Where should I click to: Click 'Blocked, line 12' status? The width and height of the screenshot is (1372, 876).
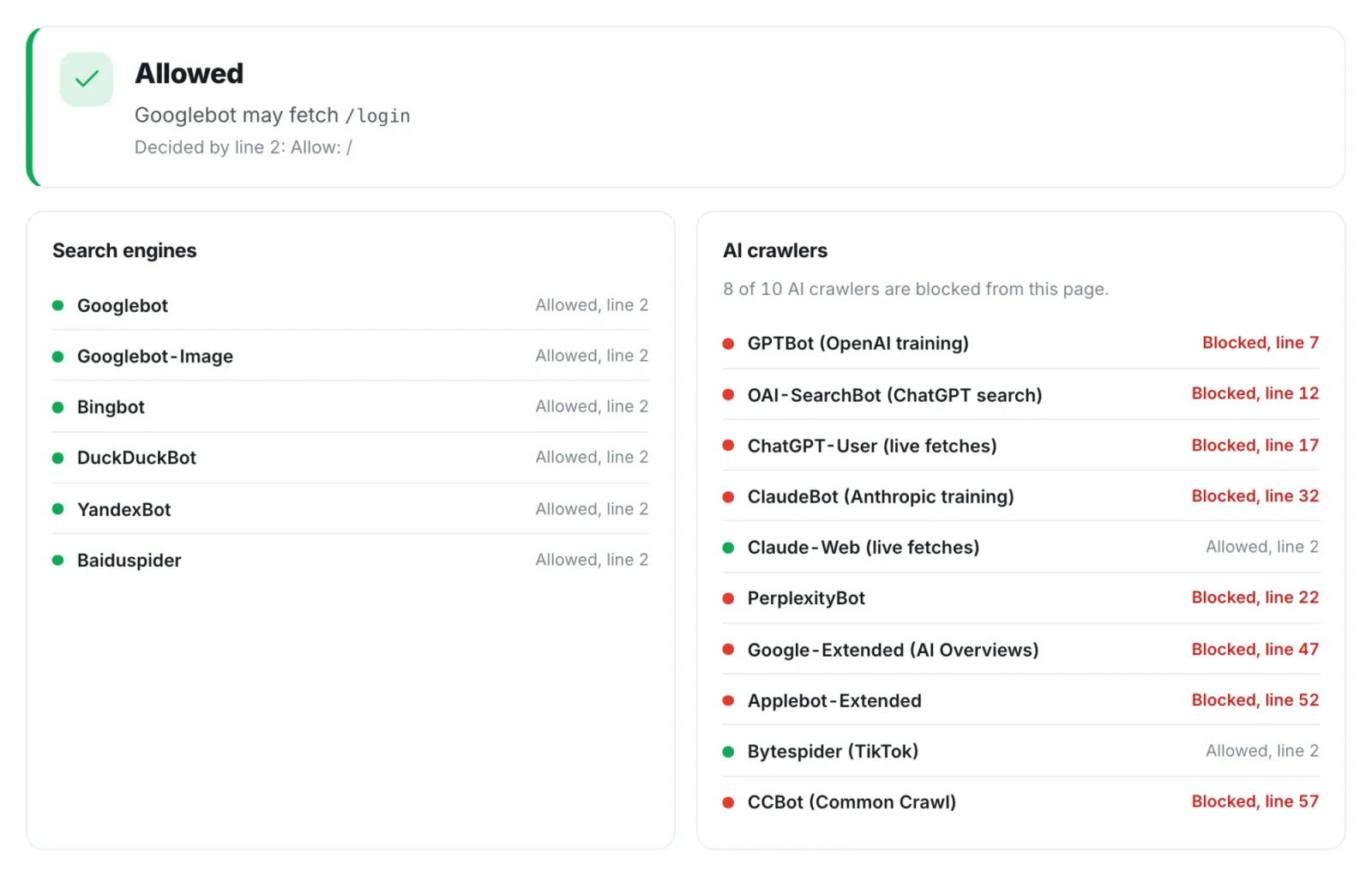tap(1255, 393)
